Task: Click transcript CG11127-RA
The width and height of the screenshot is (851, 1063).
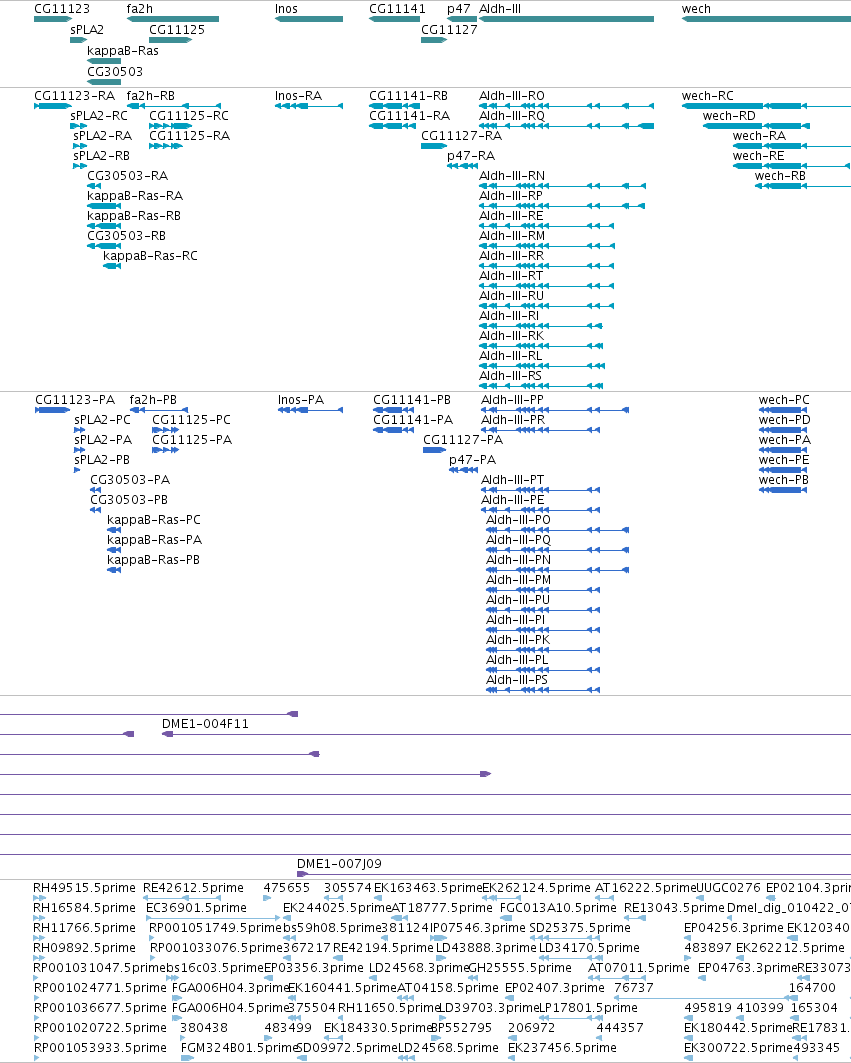Action: 434,146
